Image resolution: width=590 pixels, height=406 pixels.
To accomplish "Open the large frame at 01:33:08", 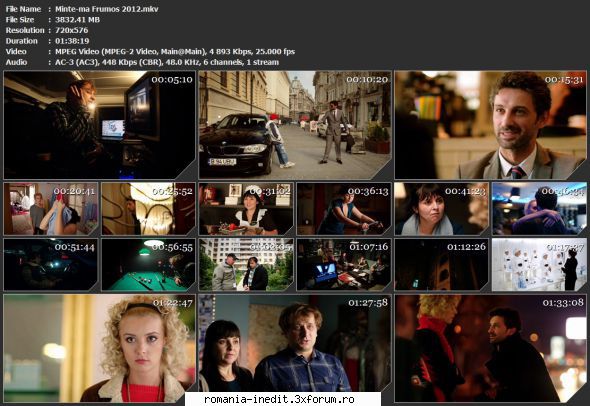I will pyautogui.click(x=490, y=348).
